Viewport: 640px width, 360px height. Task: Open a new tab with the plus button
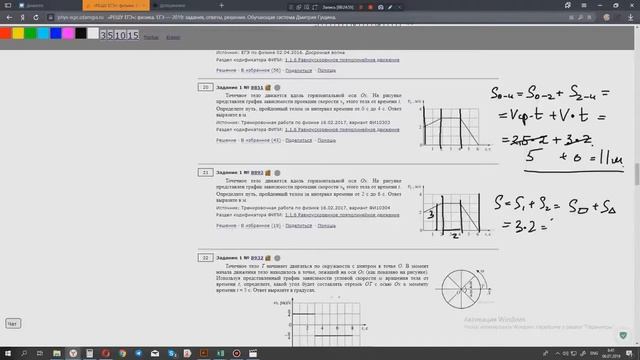click(x=222, y=6)
